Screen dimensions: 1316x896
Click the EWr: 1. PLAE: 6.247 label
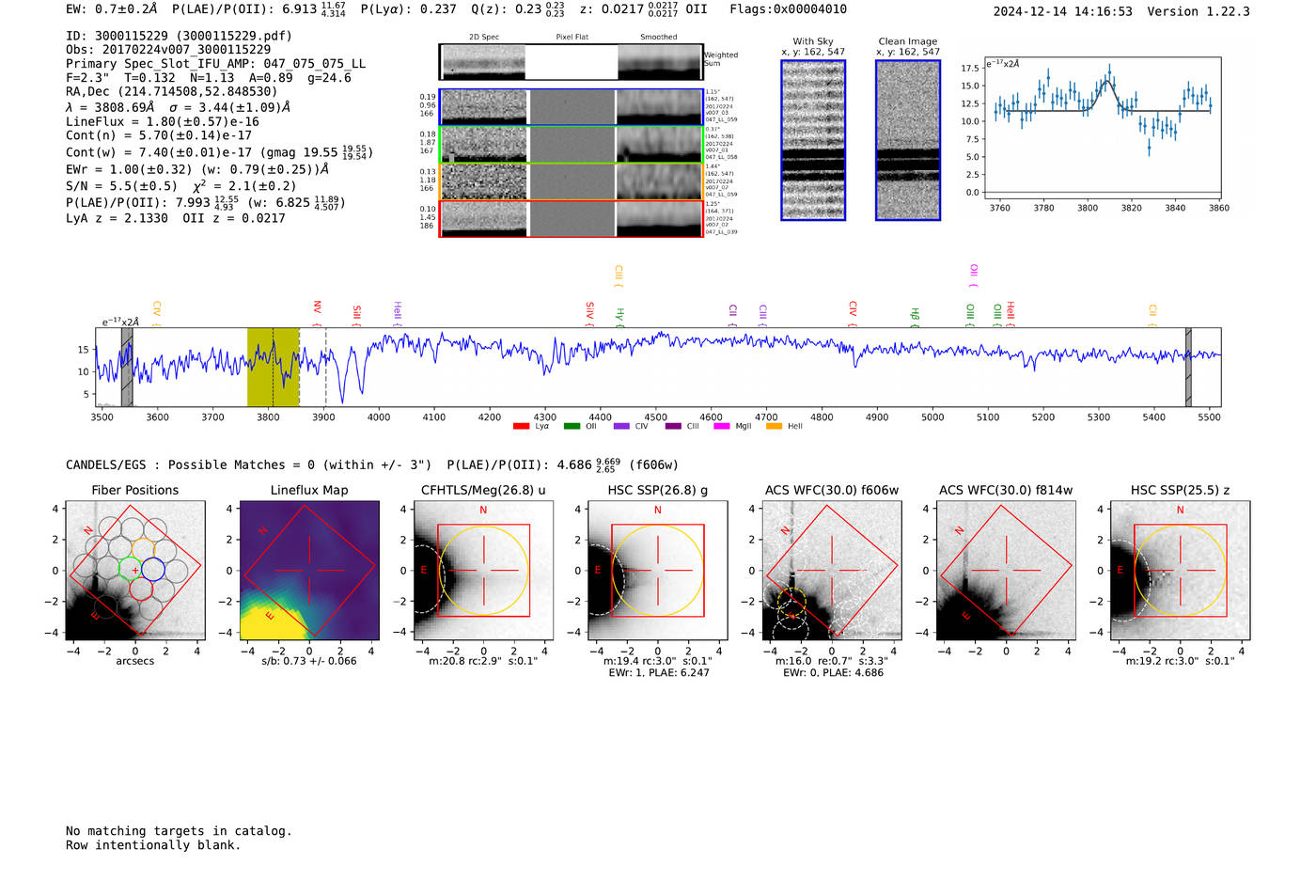pos(659,672)
